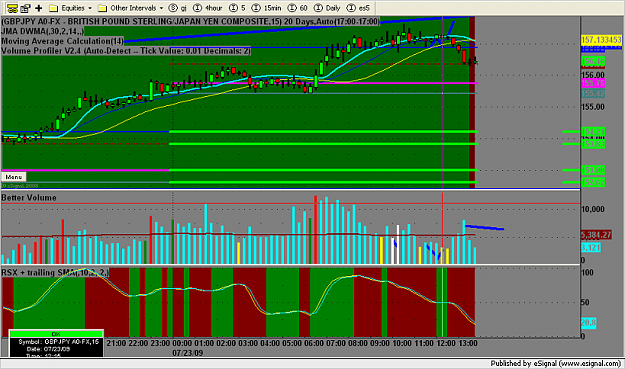Click the GBPJPY A0-FX chart title text
This screenshot has height=369, width=625.
coord(191,22)
